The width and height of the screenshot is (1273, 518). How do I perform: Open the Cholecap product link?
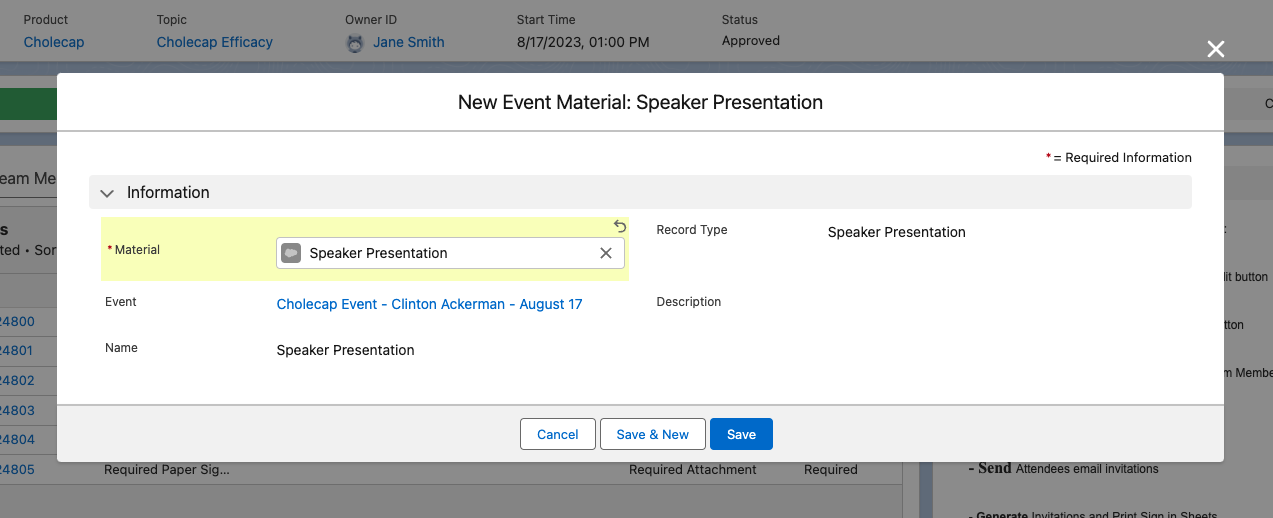(x=53, y=42)
